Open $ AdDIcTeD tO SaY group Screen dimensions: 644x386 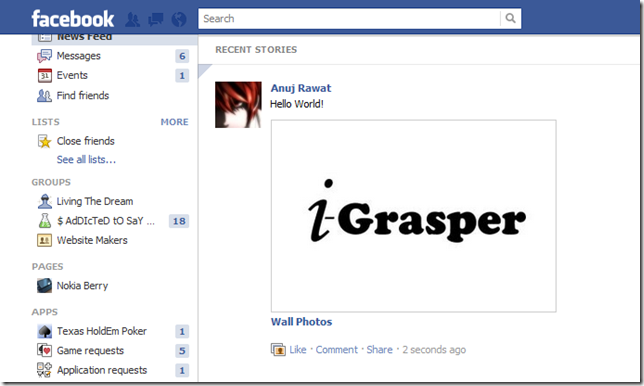pos(106,221)
